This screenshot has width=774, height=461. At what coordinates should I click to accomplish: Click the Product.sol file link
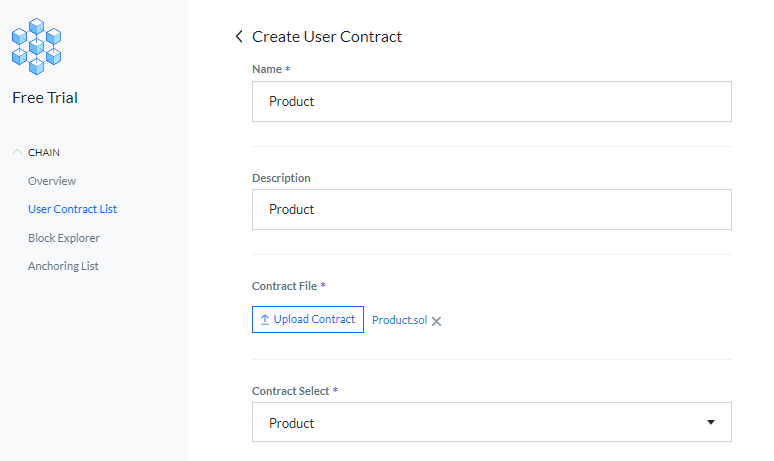point(399,320)
